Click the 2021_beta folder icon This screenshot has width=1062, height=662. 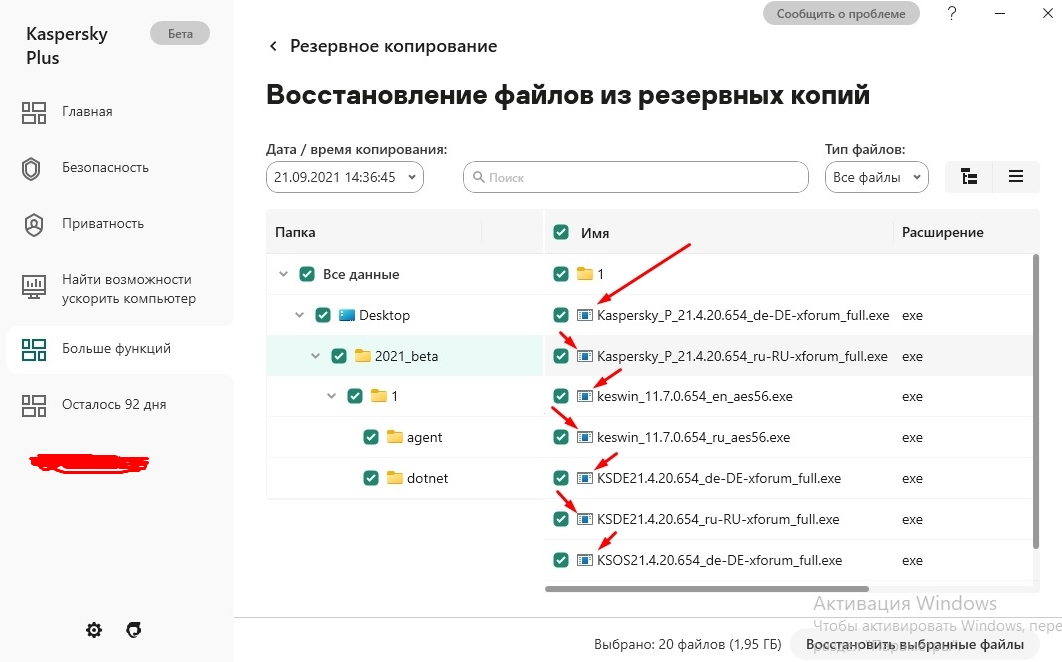pyautogui.click(x=363, y=356)
